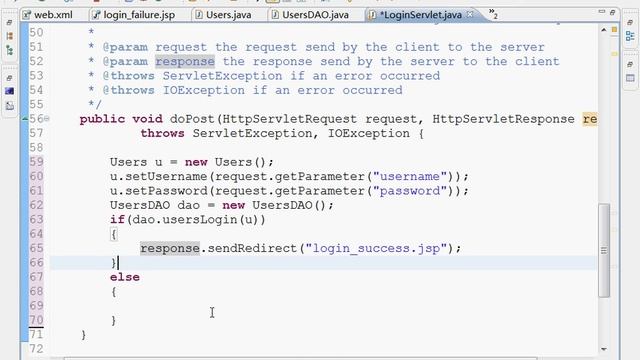Collapse the doPost method fold at line 56
The width and height of the screenshot is (640, 360).
point(47,119)
